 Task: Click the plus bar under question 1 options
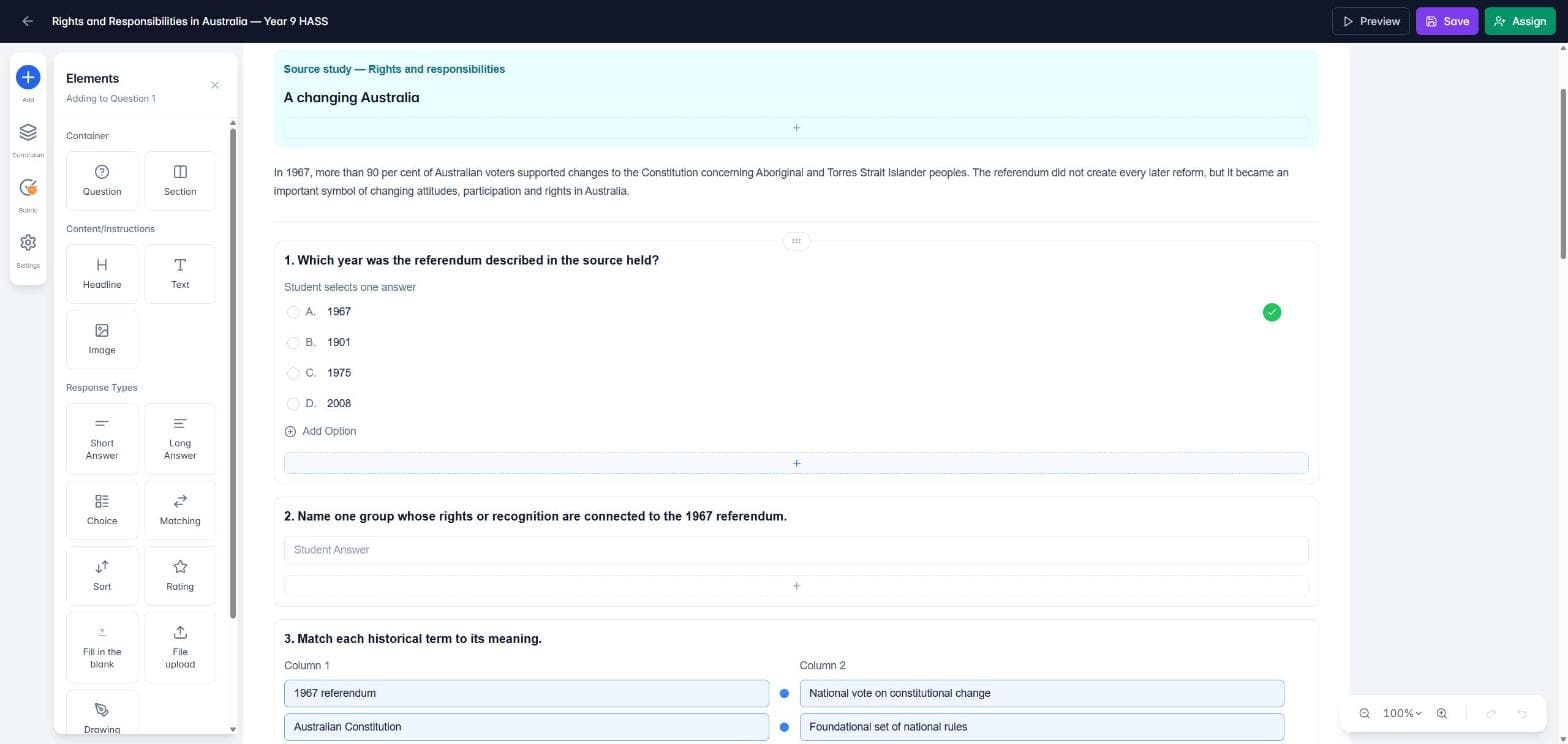(796, 463)
